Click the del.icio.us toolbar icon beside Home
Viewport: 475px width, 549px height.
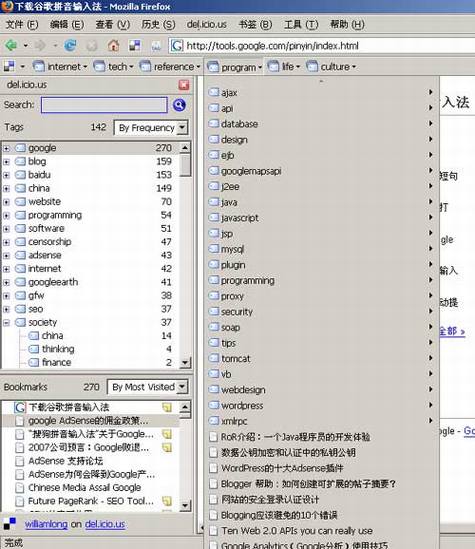click(135, 46)
